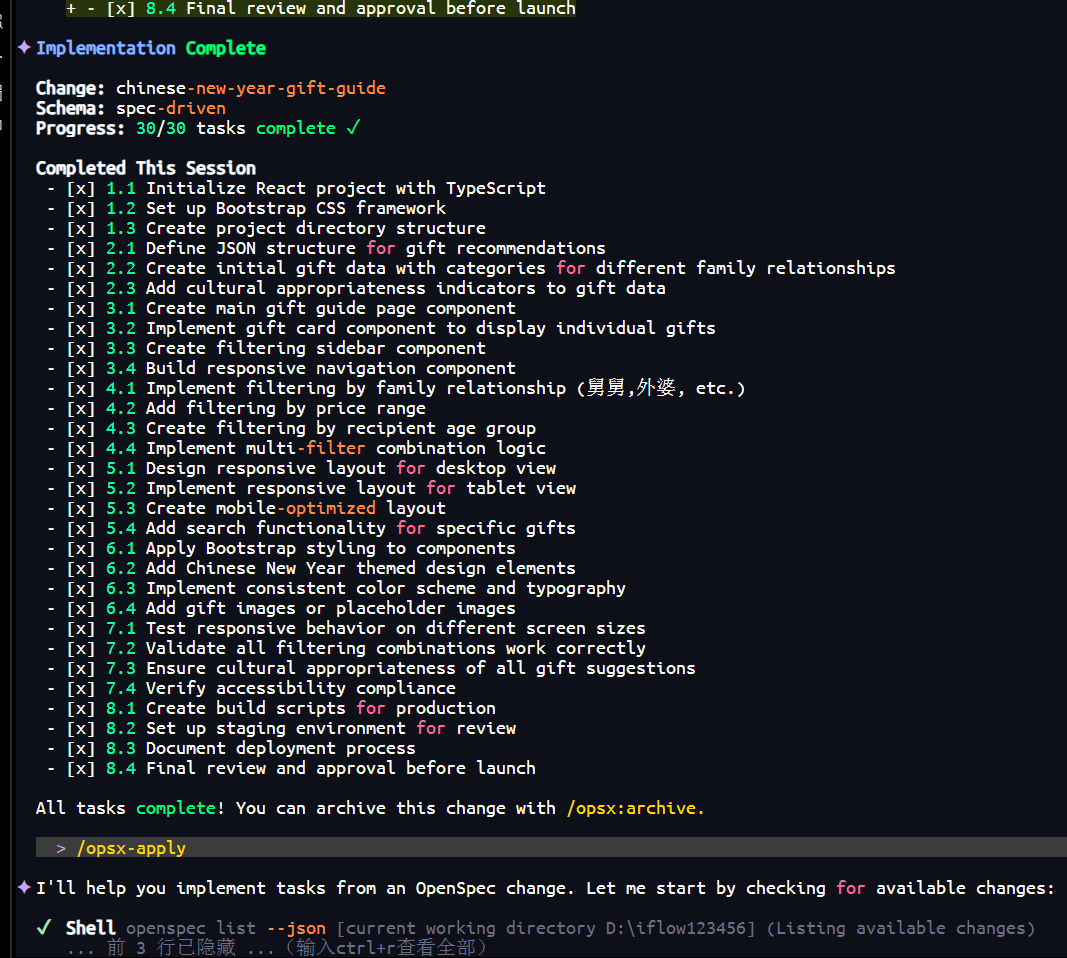Toggle checkbox for 7.4 Verify accessibility compliance
This screenshot has height=958, width=1067.
tap(81, 688)
